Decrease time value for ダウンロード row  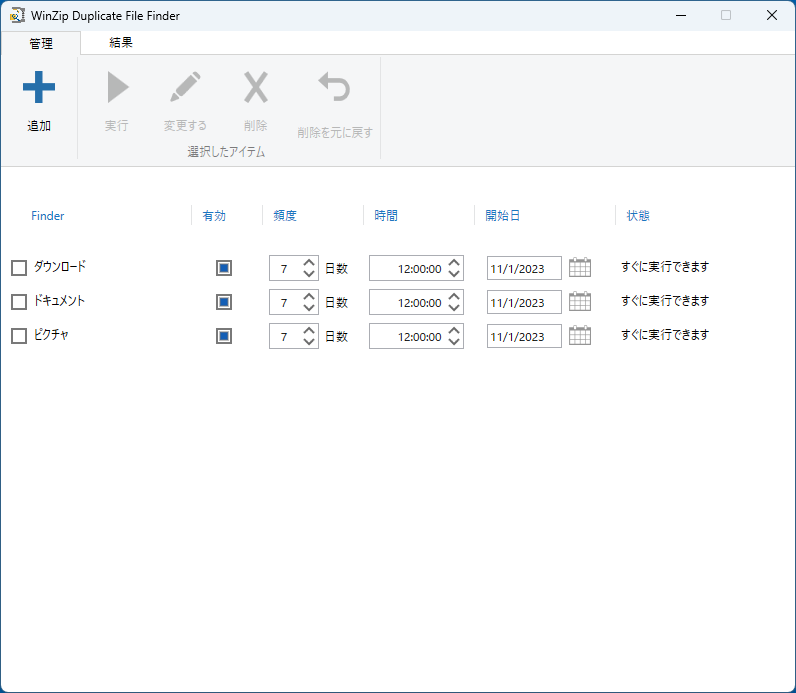click(454, 274)
